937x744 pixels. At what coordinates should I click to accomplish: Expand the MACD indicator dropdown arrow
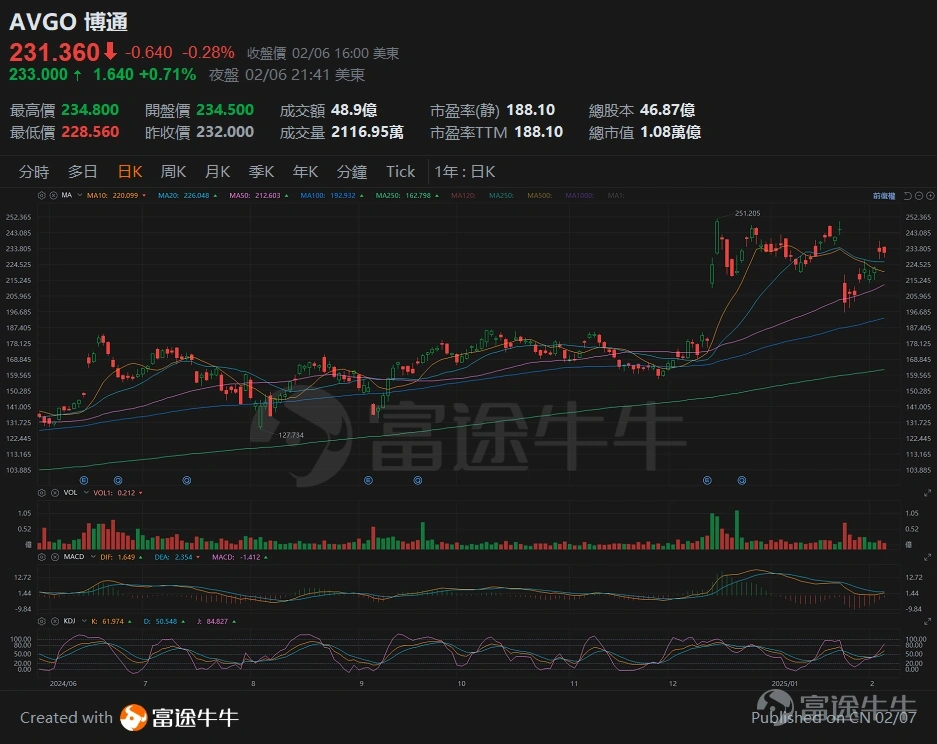click(93, 557)
